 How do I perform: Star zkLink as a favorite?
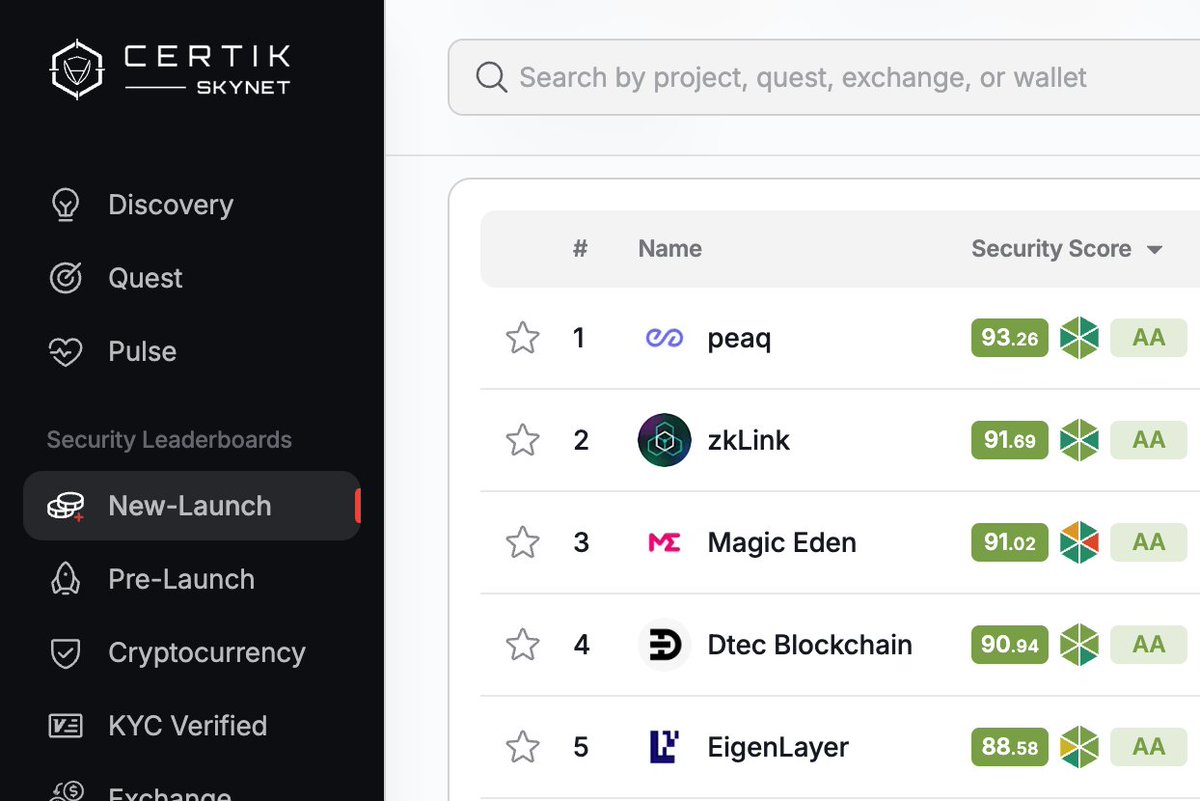pos(522,440)
